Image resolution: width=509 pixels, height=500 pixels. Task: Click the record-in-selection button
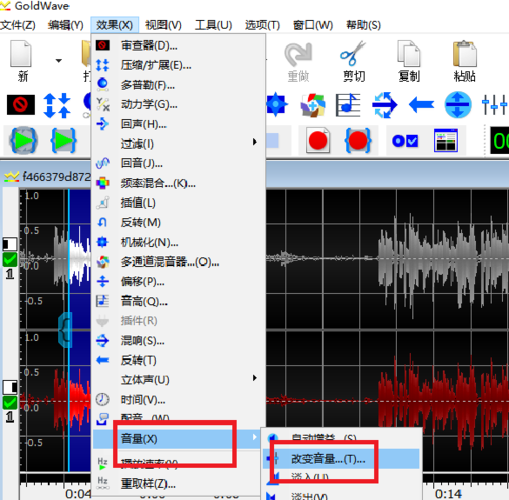[358, 140]
